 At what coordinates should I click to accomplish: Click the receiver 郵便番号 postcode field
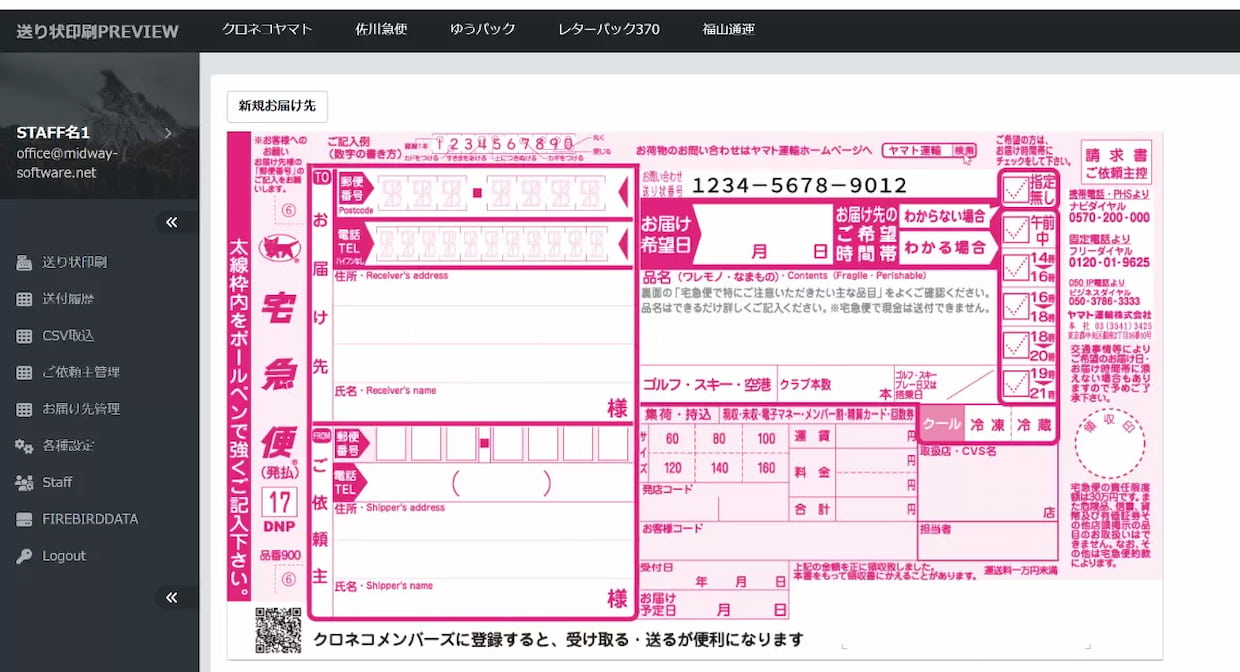click(496, 192)
